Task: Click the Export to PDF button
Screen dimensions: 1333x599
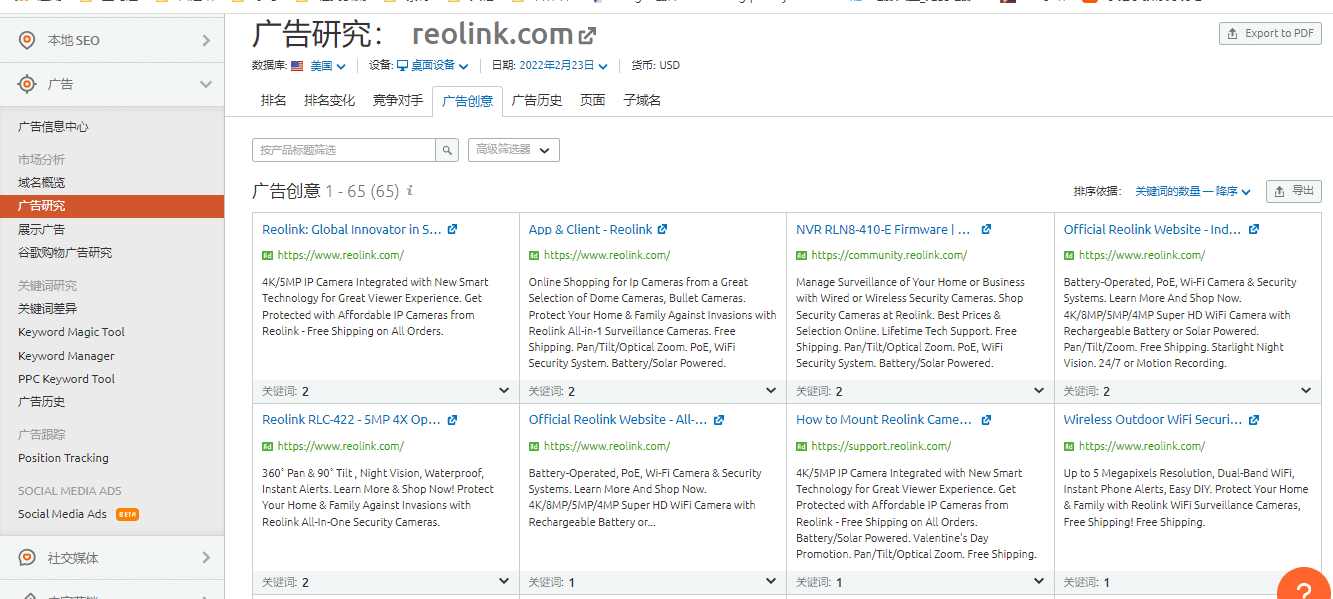Action: [1270, 33]
